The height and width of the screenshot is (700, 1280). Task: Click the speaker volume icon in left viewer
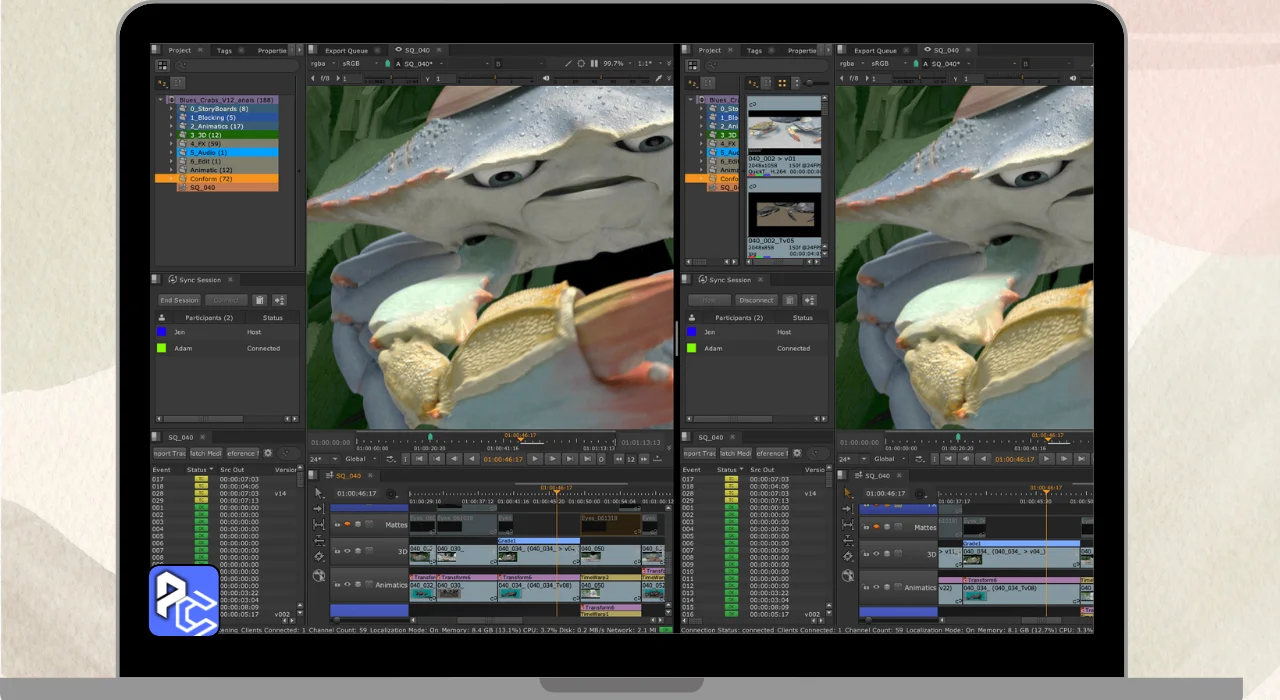click(x=546, y=78)
